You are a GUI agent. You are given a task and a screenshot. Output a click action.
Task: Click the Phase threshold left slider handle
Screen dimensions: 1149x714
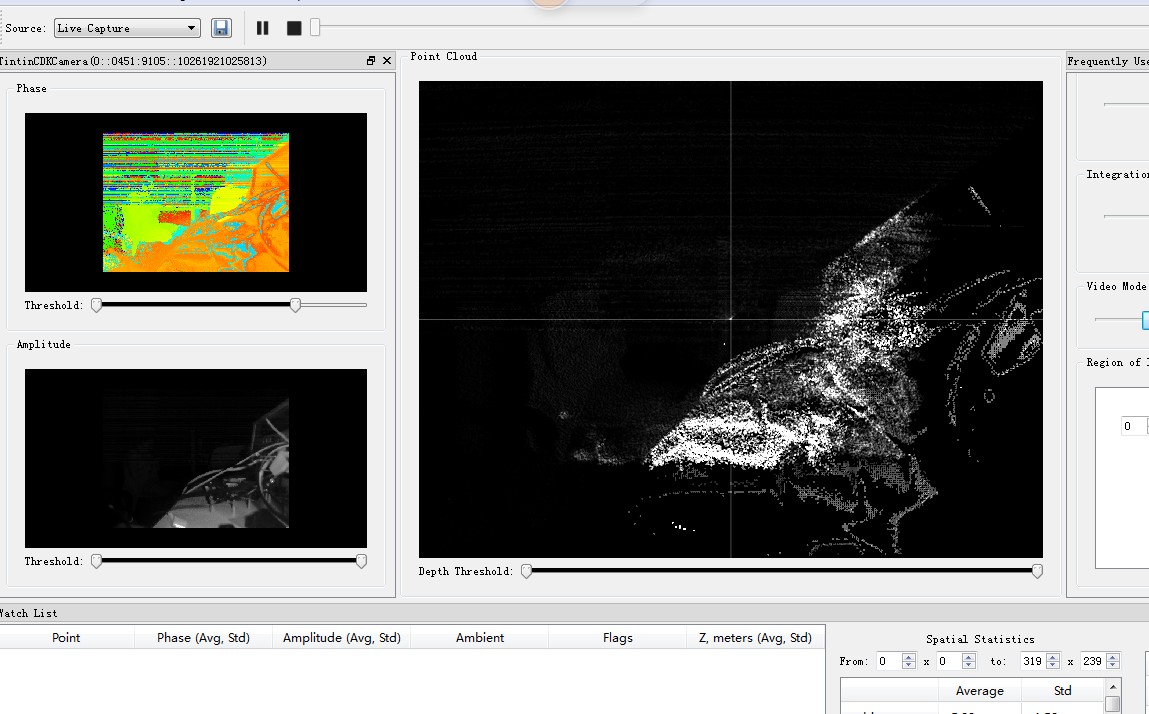97,305
